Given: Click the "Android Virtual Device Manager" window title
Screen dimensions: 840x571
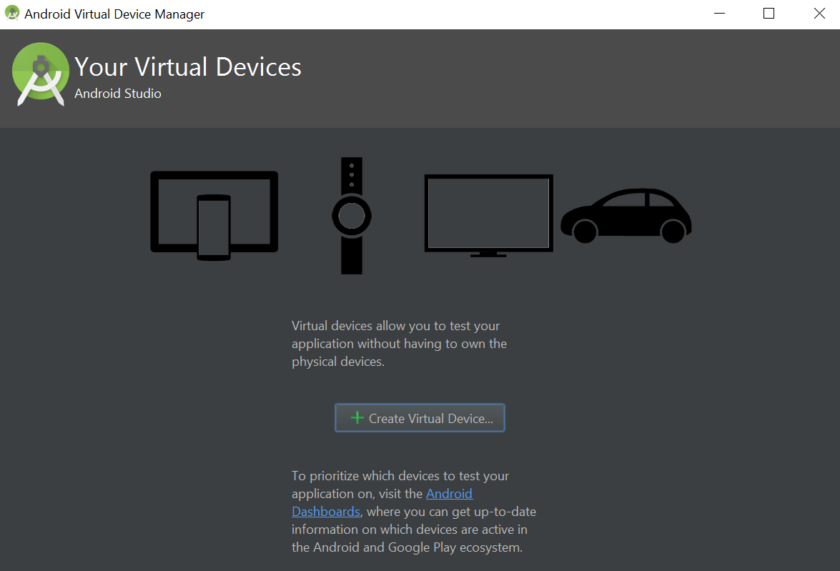Looking at the screenshot, I should point(114,14).
